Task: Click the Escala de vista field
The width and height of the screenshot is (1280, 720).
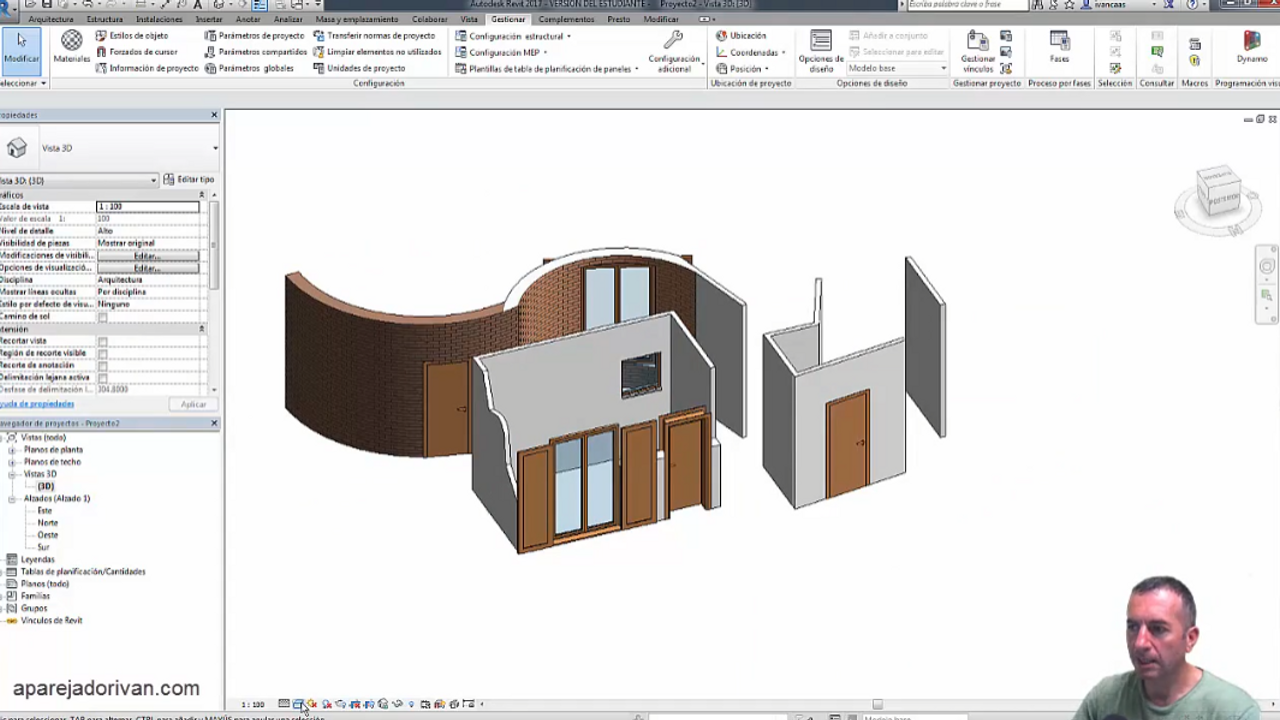Action: tap(147, 206)
